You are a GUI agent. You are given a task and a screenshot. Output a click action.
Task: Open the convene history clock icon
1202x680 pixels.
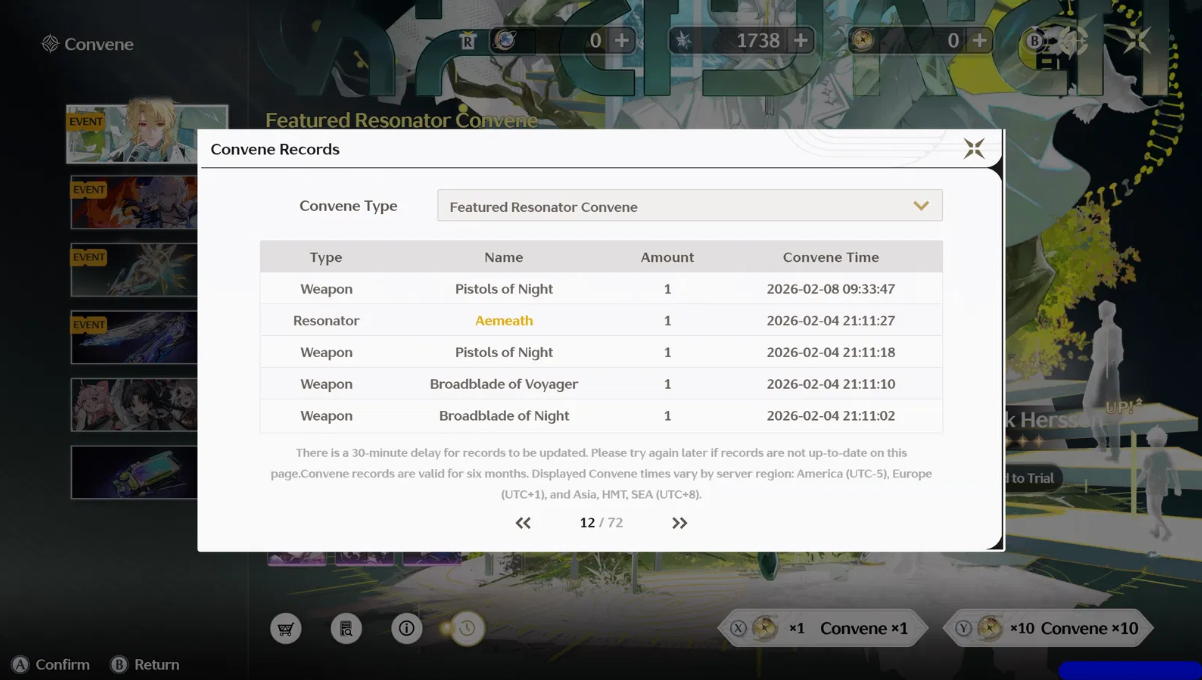click(466, 628)
